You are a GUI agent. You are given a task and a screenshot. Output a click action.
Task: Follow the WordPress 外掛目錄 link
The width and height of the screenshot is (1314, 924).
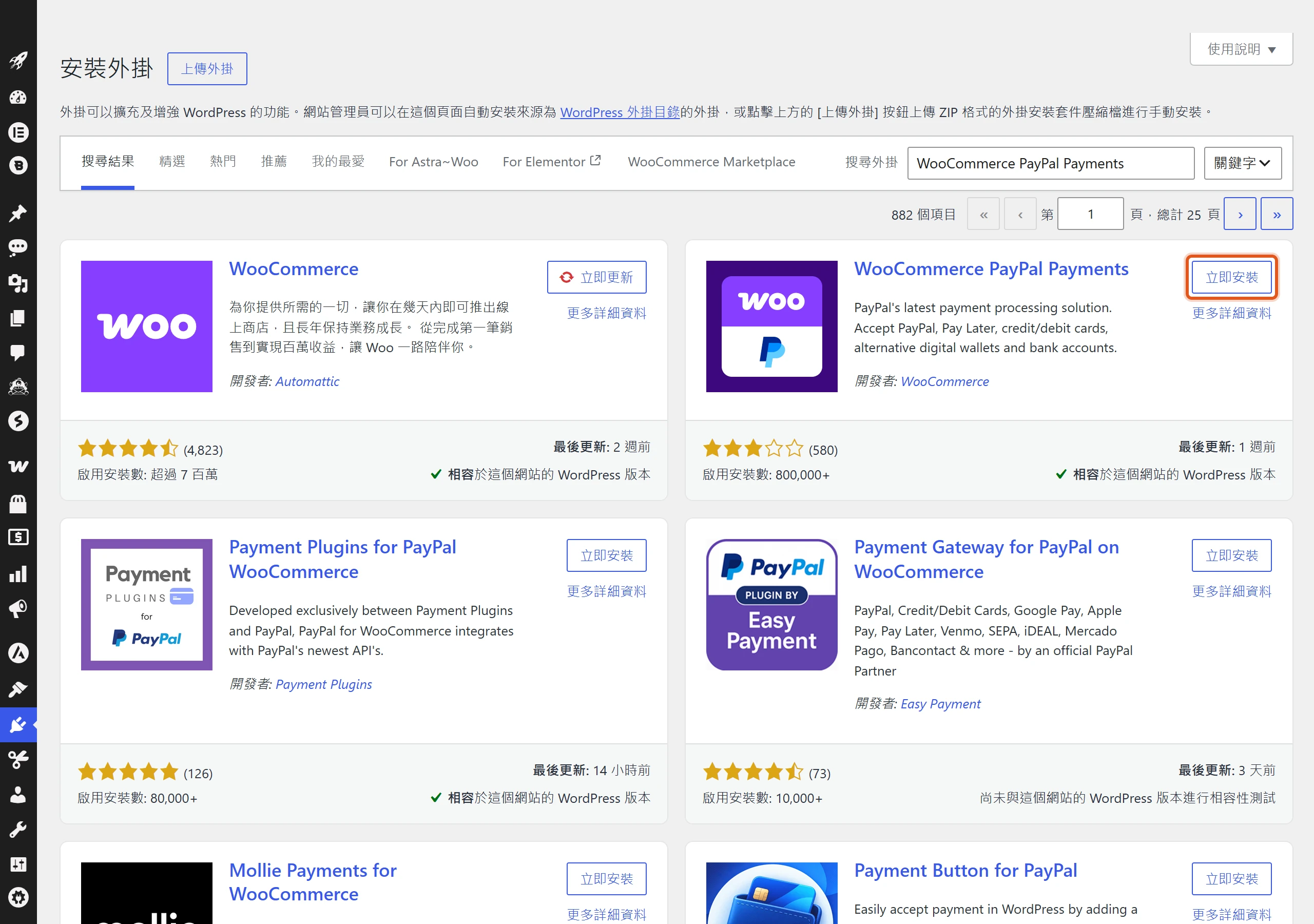(620, 112)
